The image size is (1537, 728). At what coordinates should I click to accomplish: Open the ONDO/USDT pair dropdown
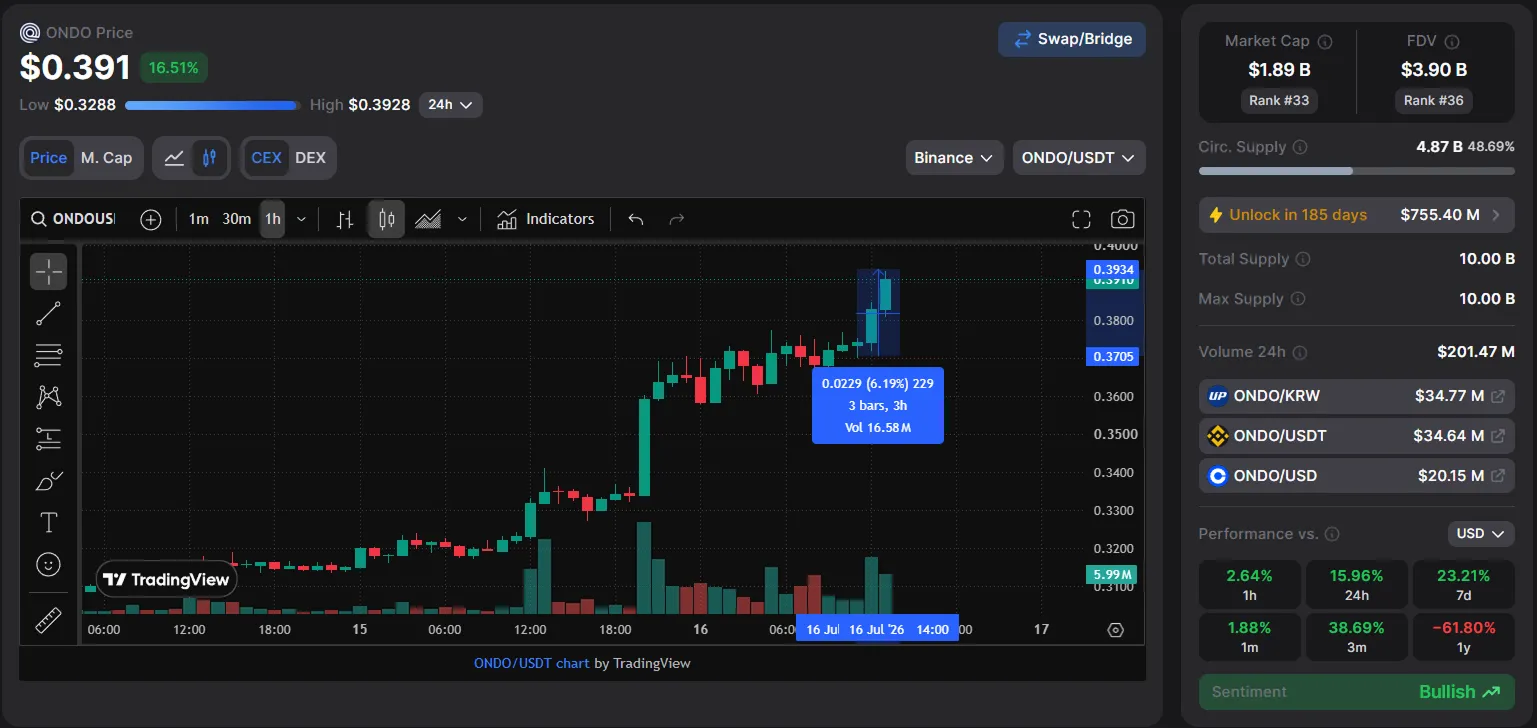click(x=1078, y=158)
